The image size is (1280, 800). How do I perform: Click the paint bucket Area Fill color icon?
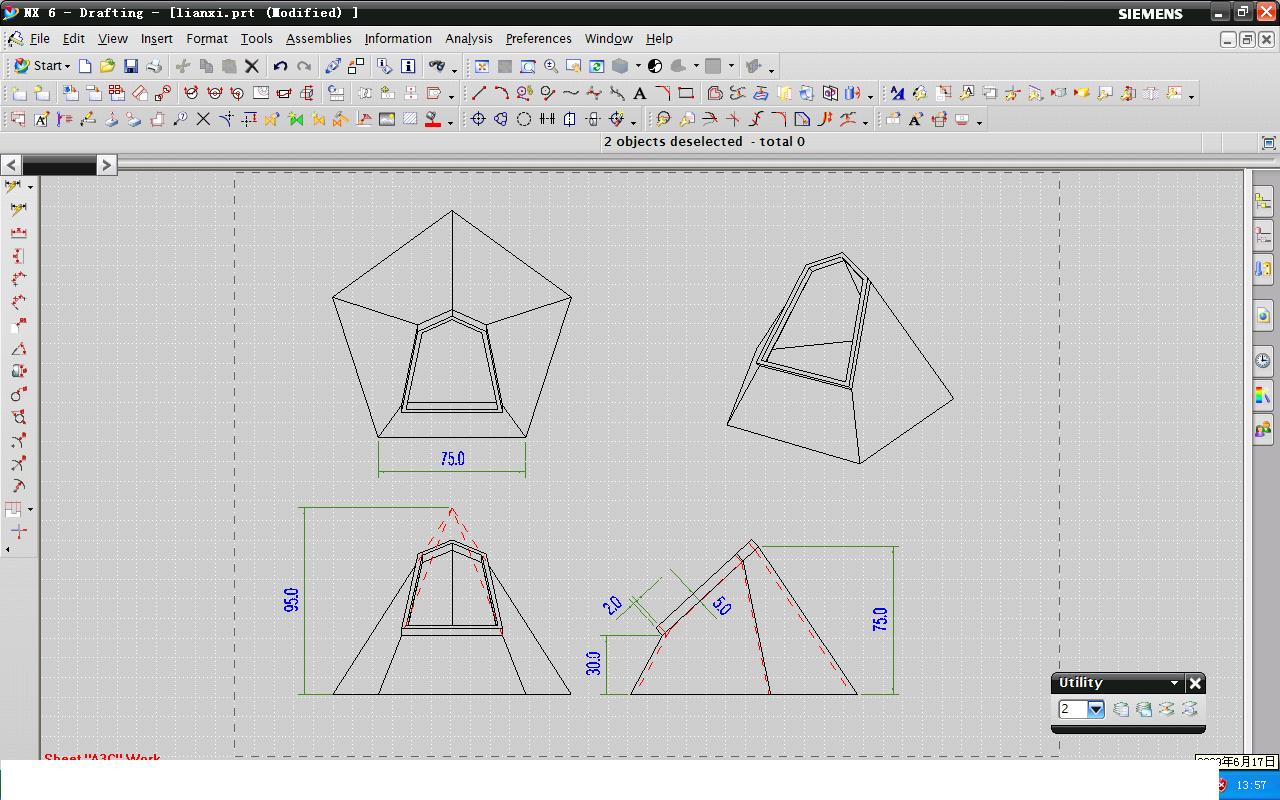pyautogui.click(x=433, y=119)
